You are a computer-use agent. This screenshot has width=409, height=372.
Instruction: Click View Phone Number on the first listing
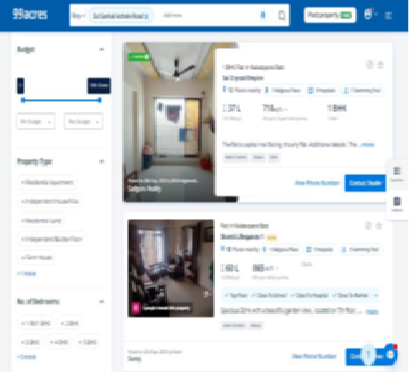pyautogui.click(x=317, y=183)
